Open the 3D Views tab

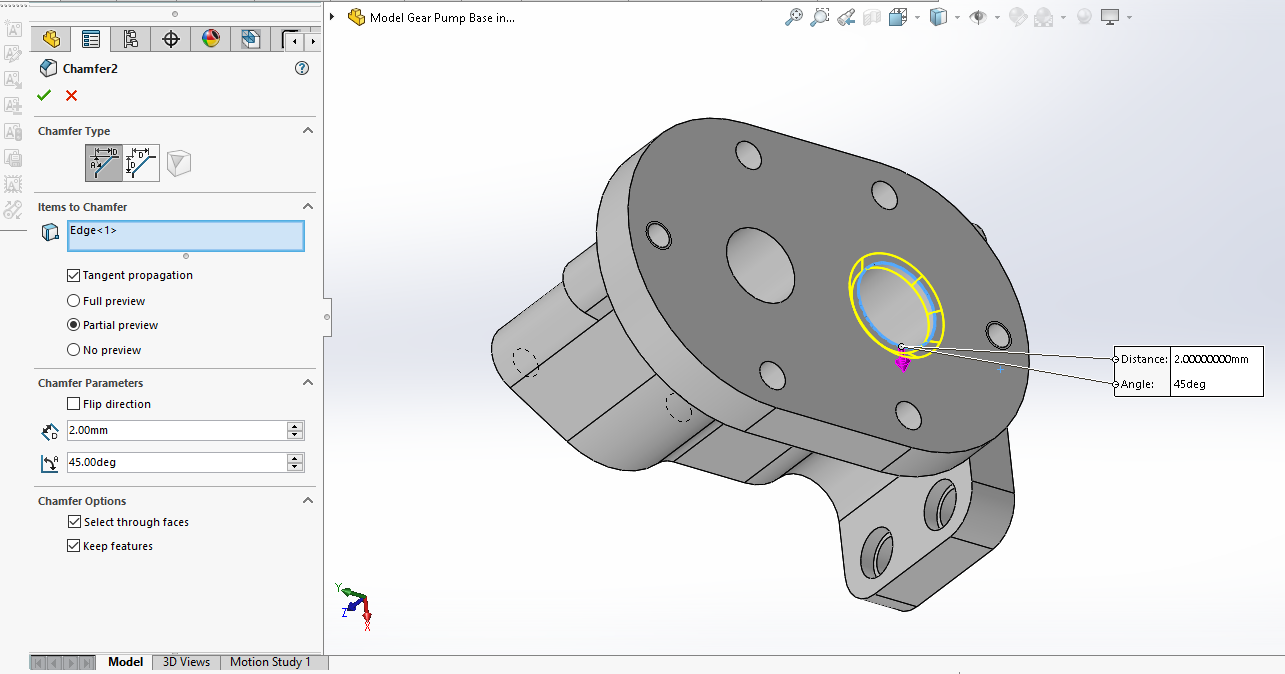click(186, 662)
